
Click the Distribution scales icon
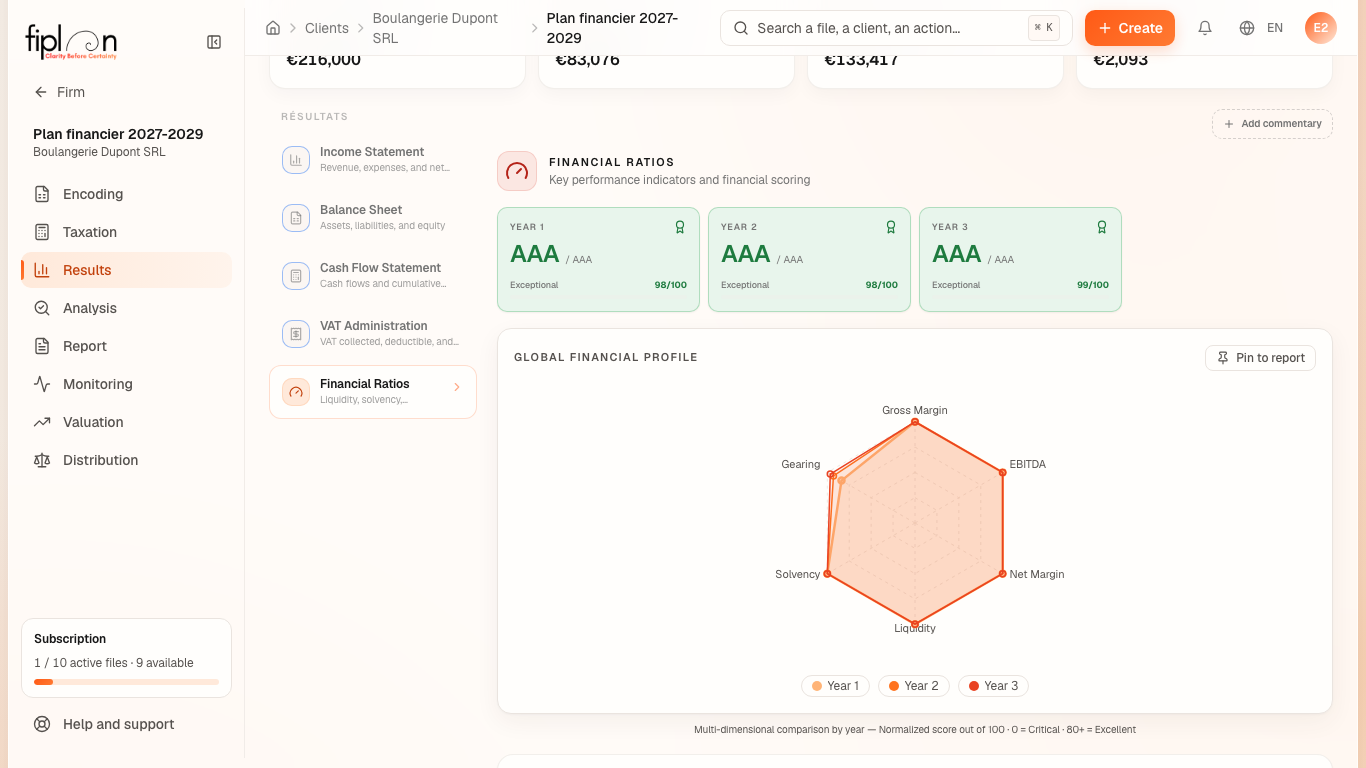tap(42, 460)
